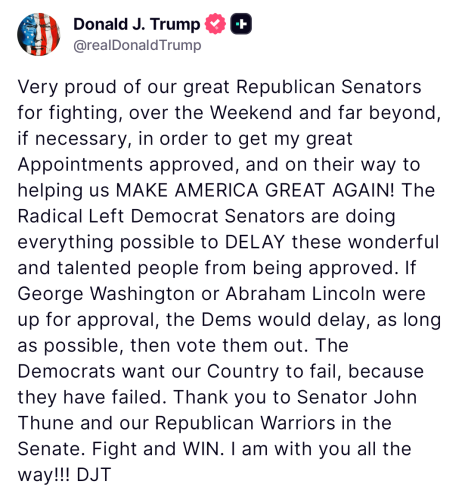Click the words "George Washington" in post
465x500 pixels.
pyautogui.click(x=106, y=294)
